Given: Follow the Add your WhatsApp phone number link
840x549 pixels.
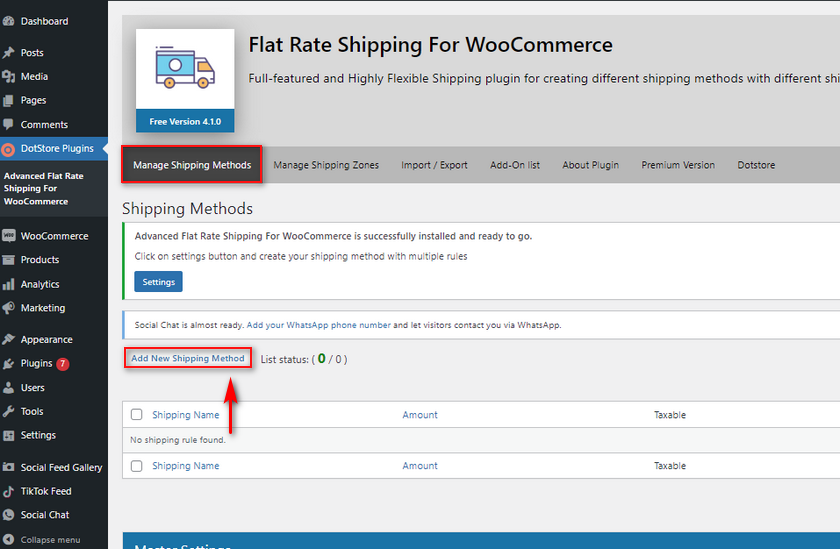Looking at the screenshot, I should click(x=318, y=325).
